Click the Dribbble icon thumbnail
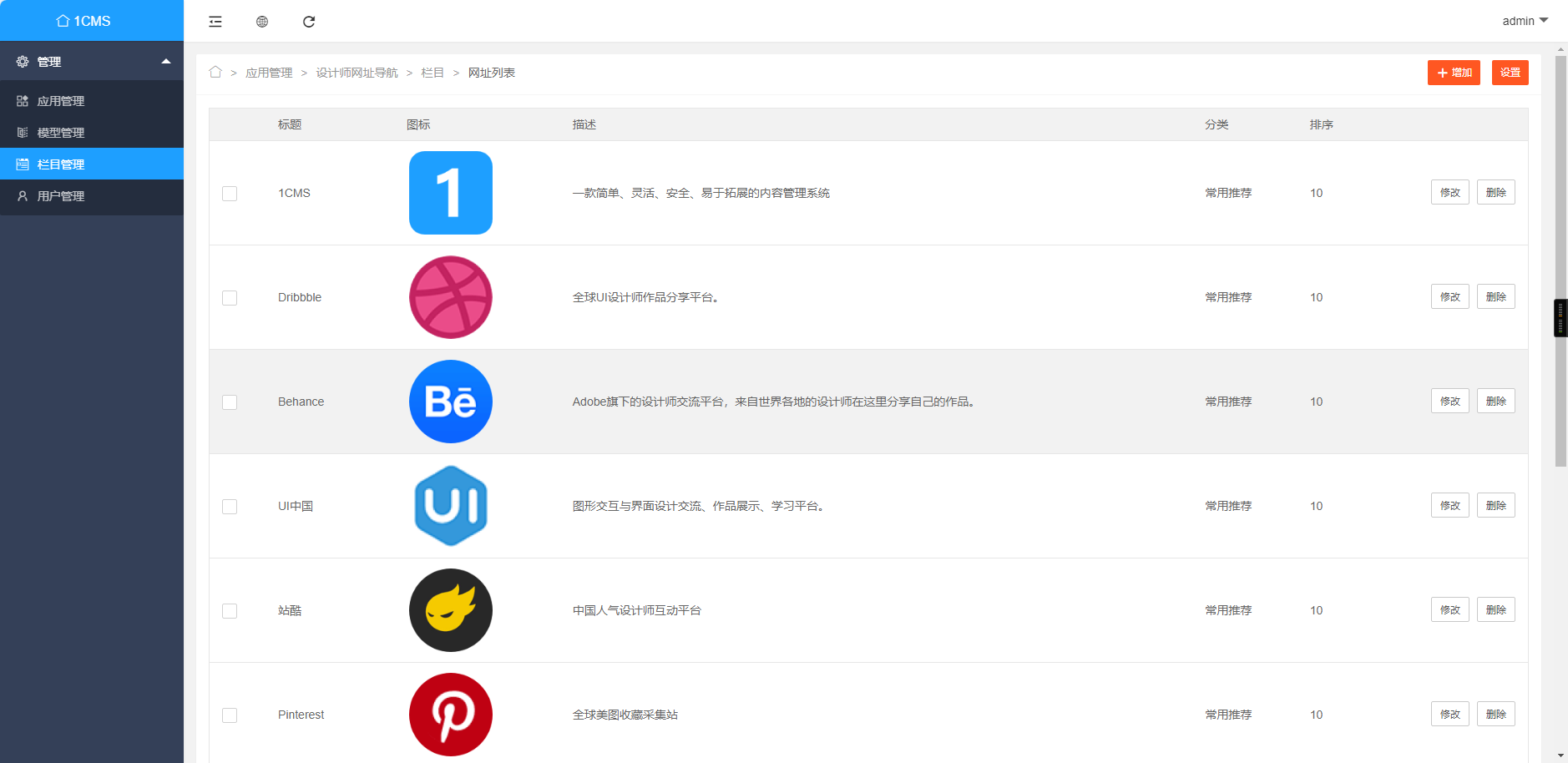Viewport: 1568px width, 763px height. coord(450,297)
